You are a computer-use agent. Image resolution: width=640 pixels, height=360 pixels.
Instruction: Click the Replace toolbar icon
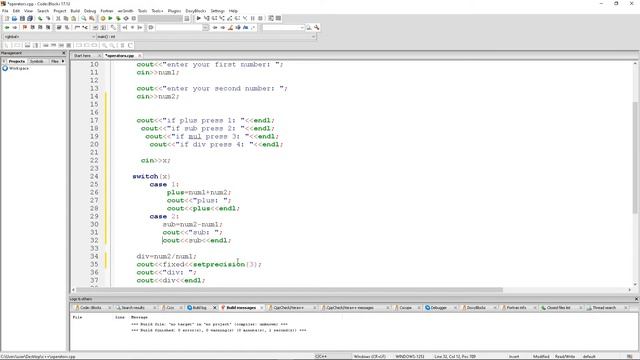tap(92, 18)
